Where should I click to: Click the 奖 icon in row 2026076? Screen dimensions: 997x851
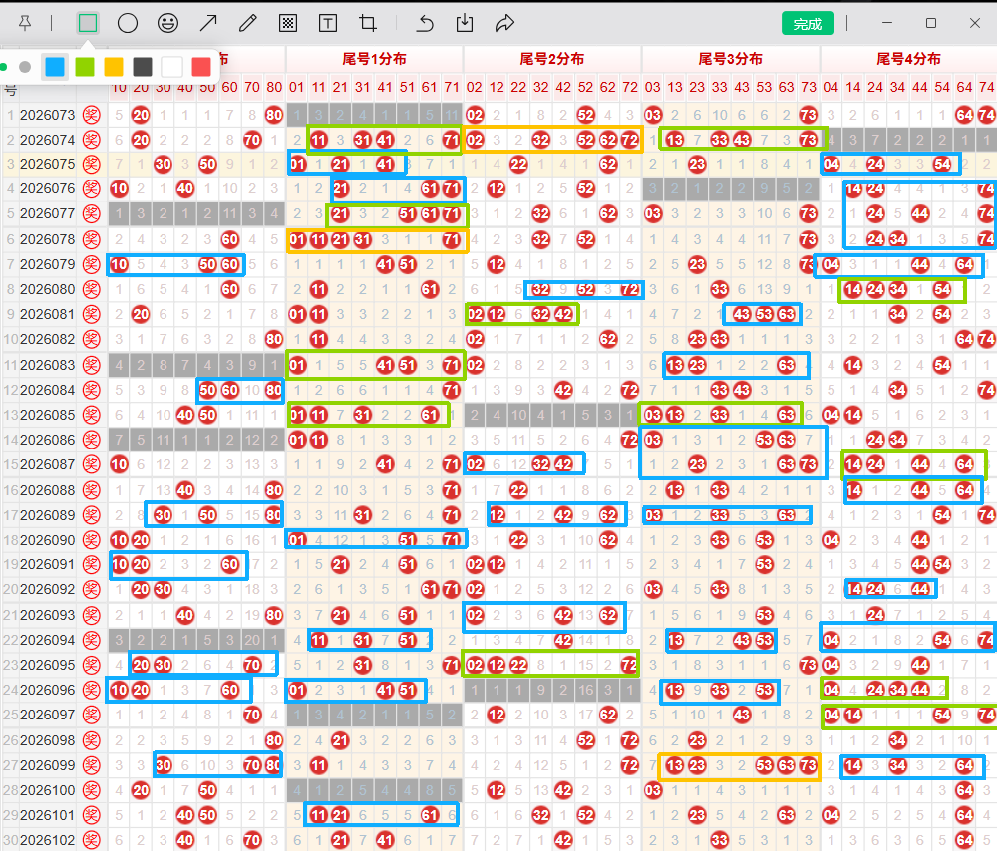pyautogui.click(x=92, y=188)
